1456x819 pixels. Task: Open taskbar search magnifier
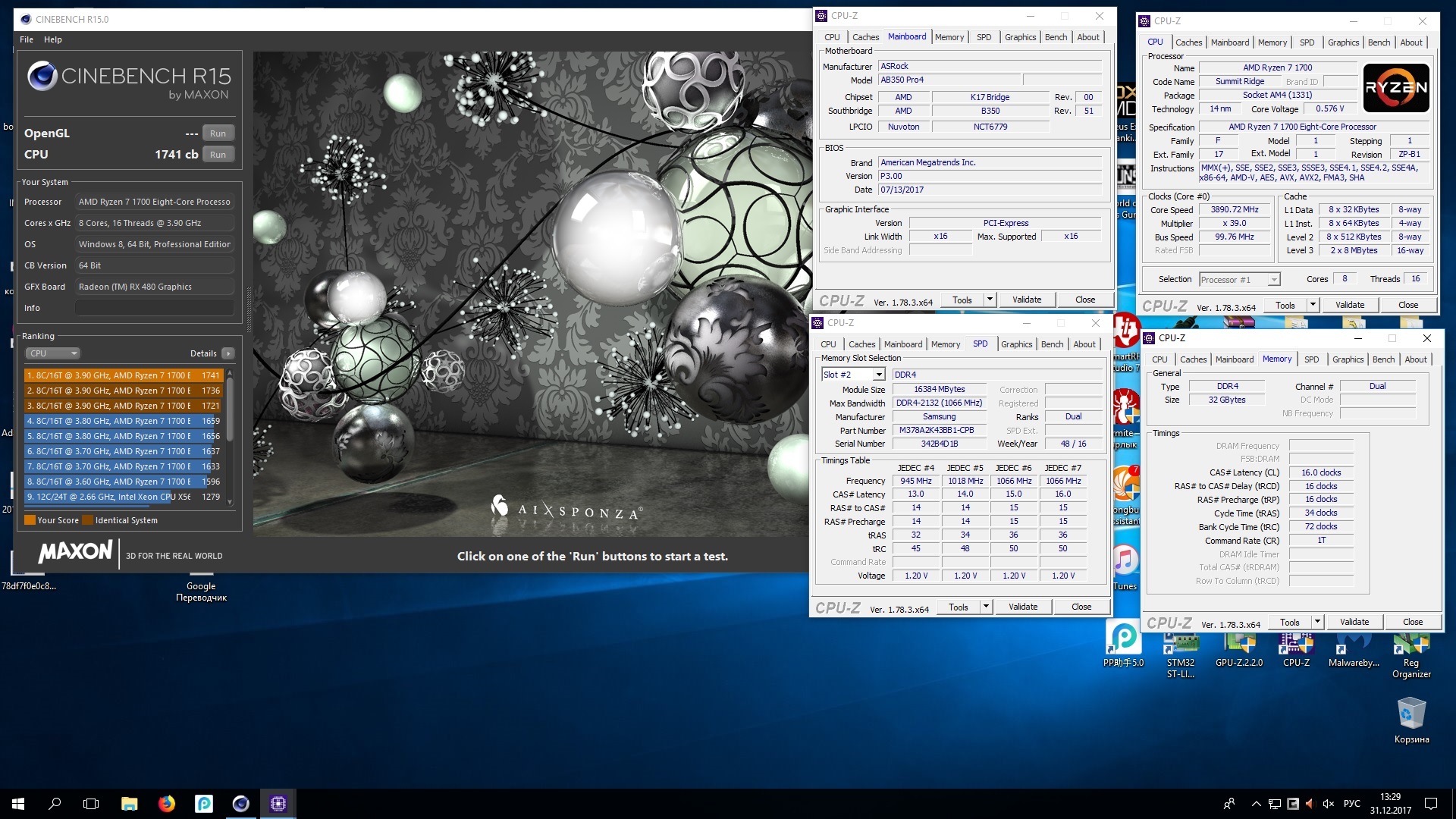pyautogui.click(x=55, y=804)
